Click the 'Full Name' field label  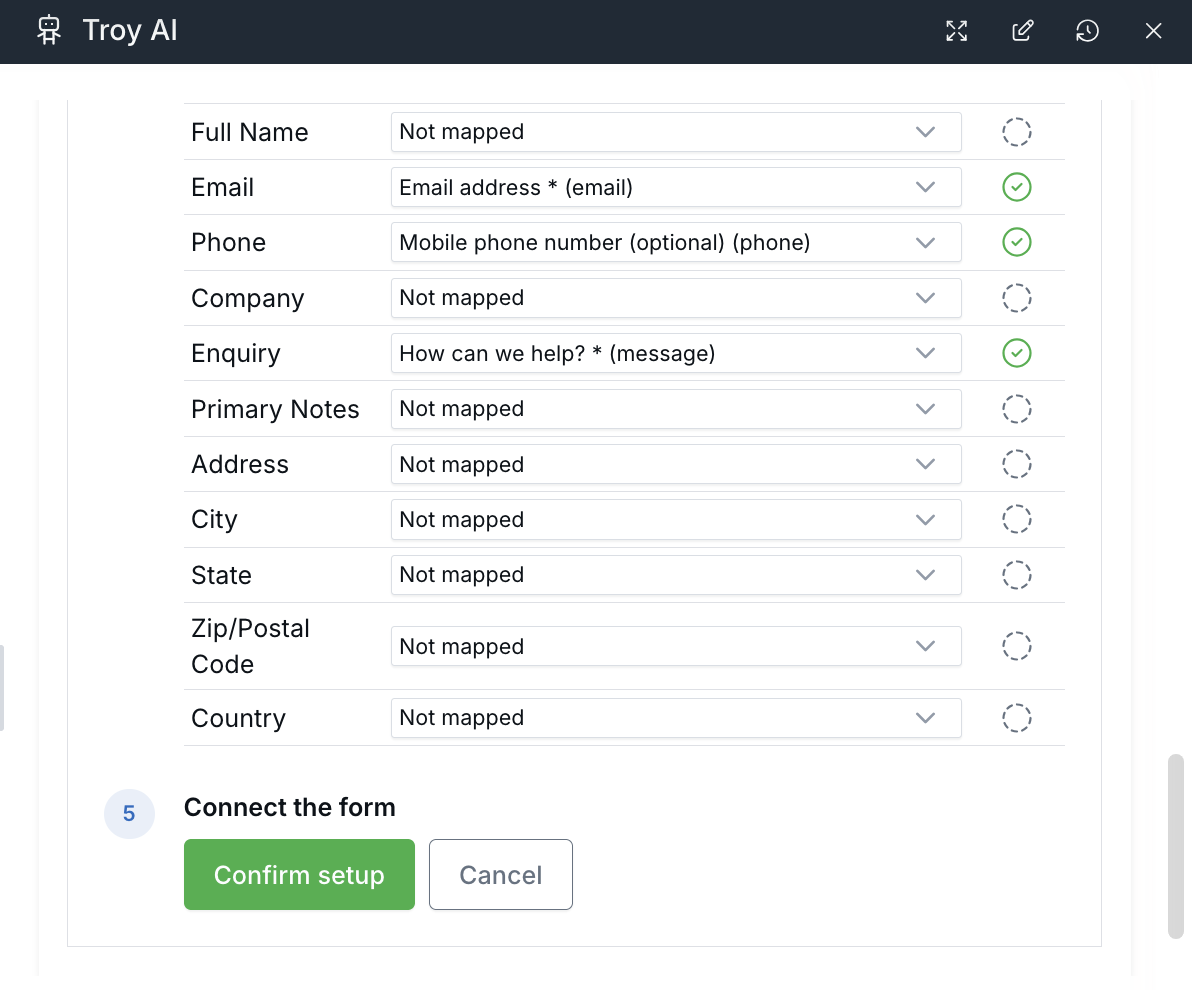[249, 132]
